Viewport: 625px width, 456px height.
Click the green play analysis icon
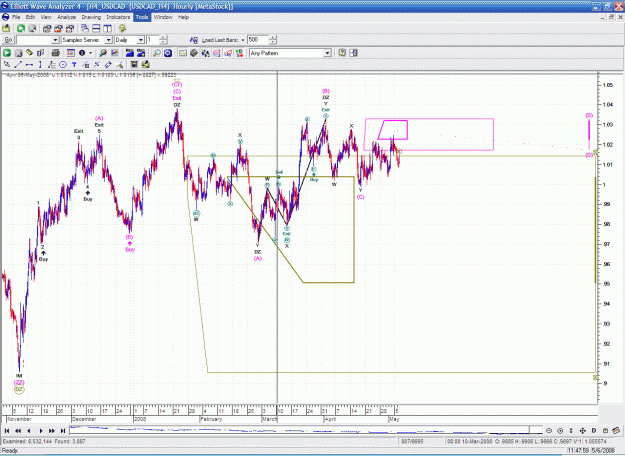pos(7,53)
